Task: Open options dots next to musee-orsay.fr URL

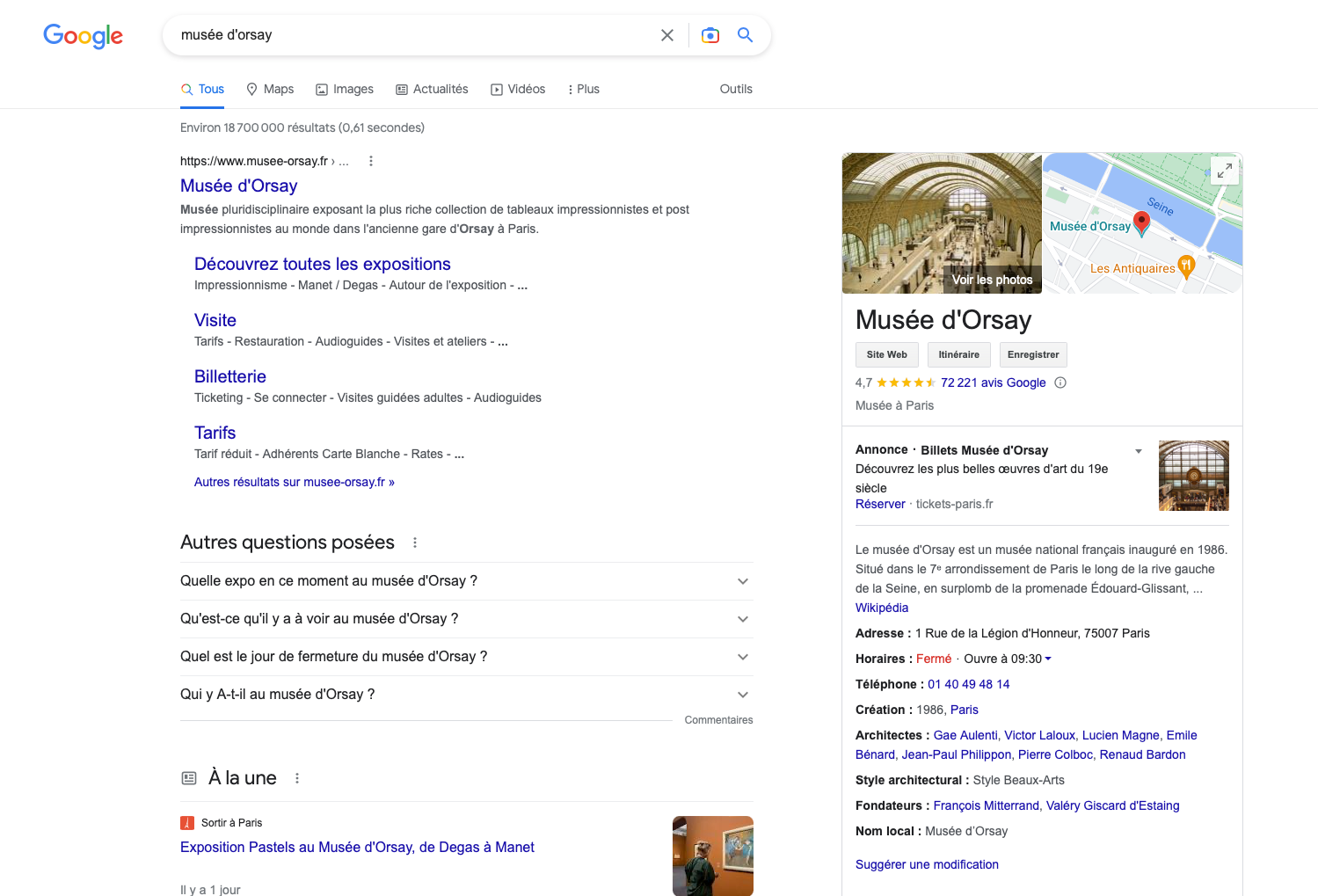Action: click(x=371, y=161)
